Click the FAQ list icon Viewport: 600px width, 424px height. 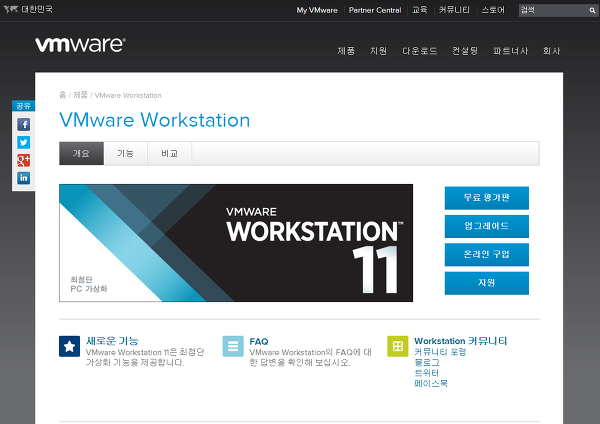pyautogui.click(x=233, y=346)
